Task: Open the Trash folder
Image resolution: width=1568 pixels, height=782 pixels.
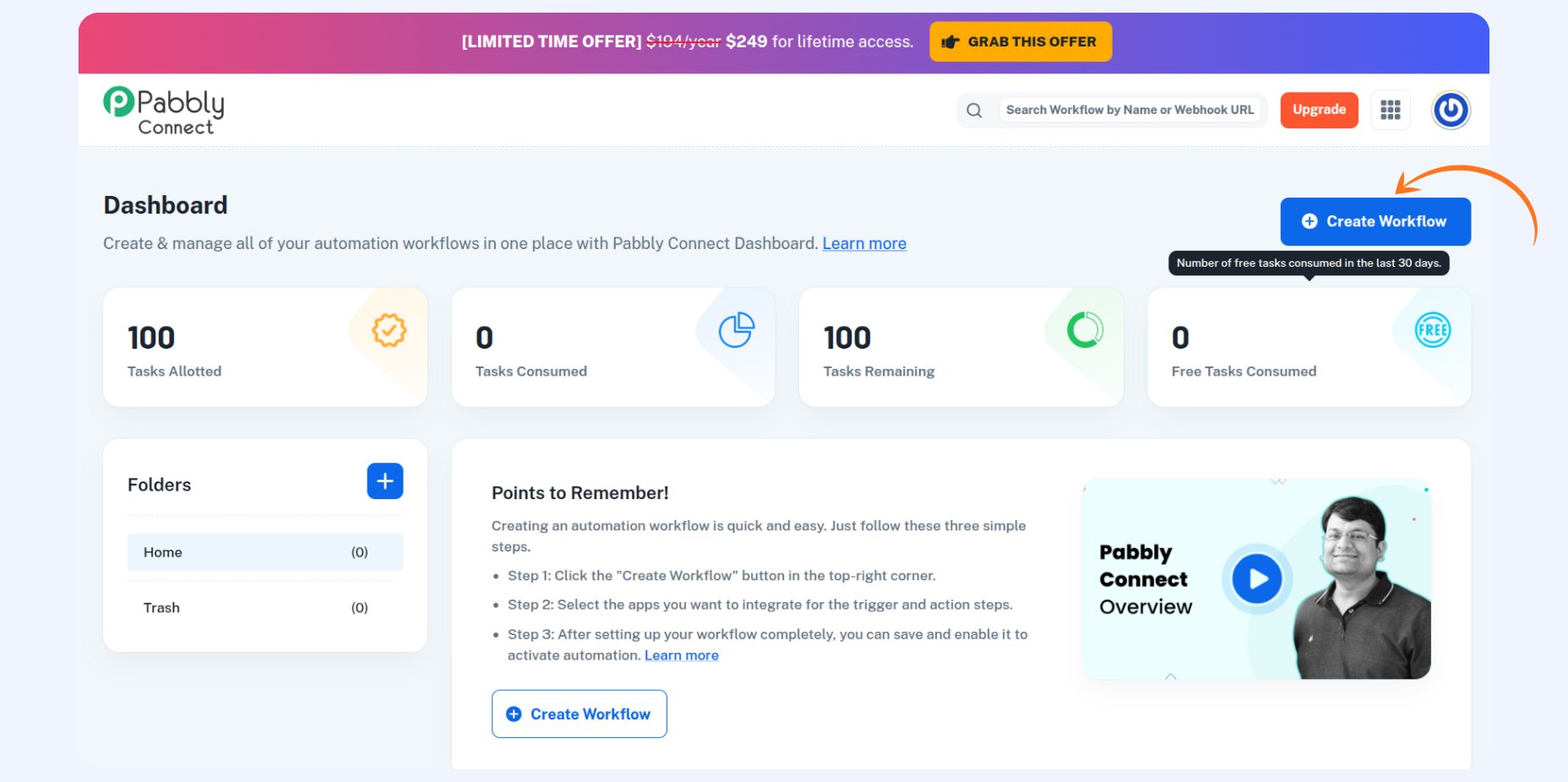Action: point(161,607)
